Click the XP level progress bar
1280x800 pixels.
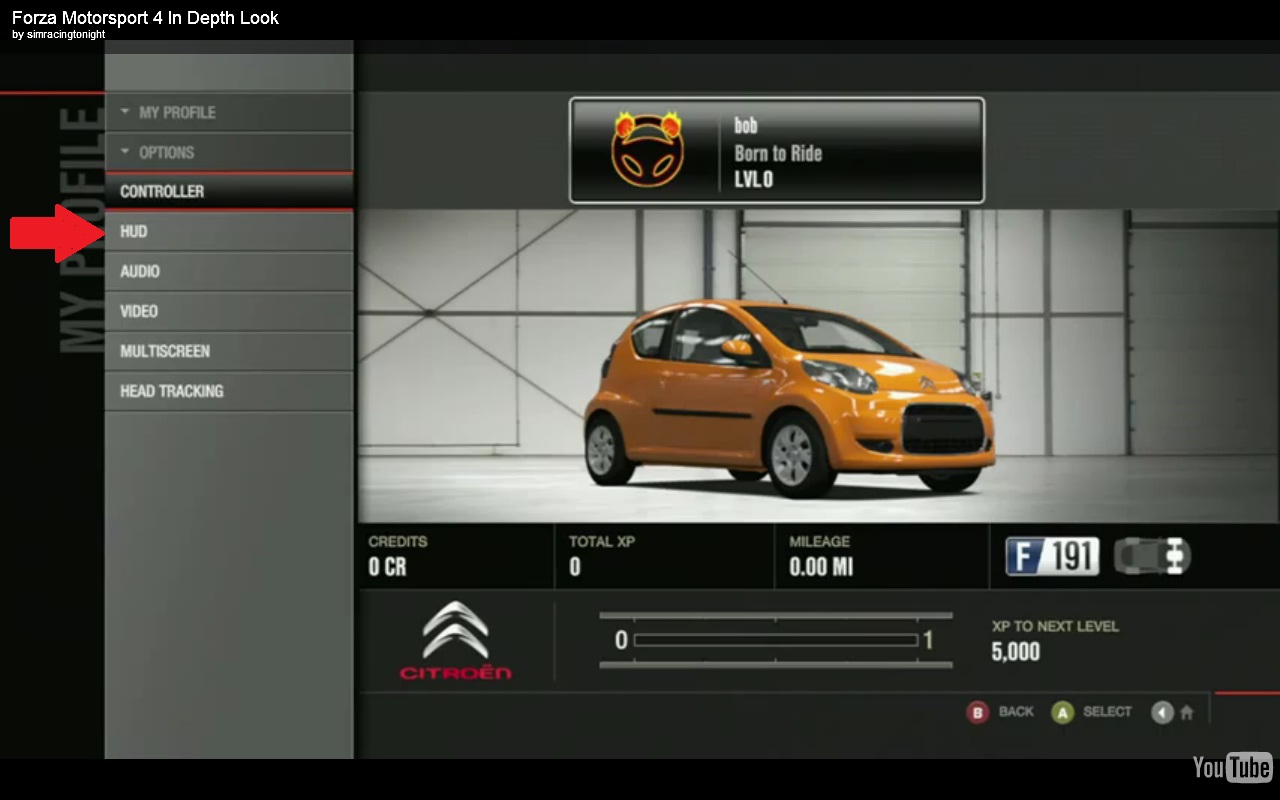coord(776,640)
